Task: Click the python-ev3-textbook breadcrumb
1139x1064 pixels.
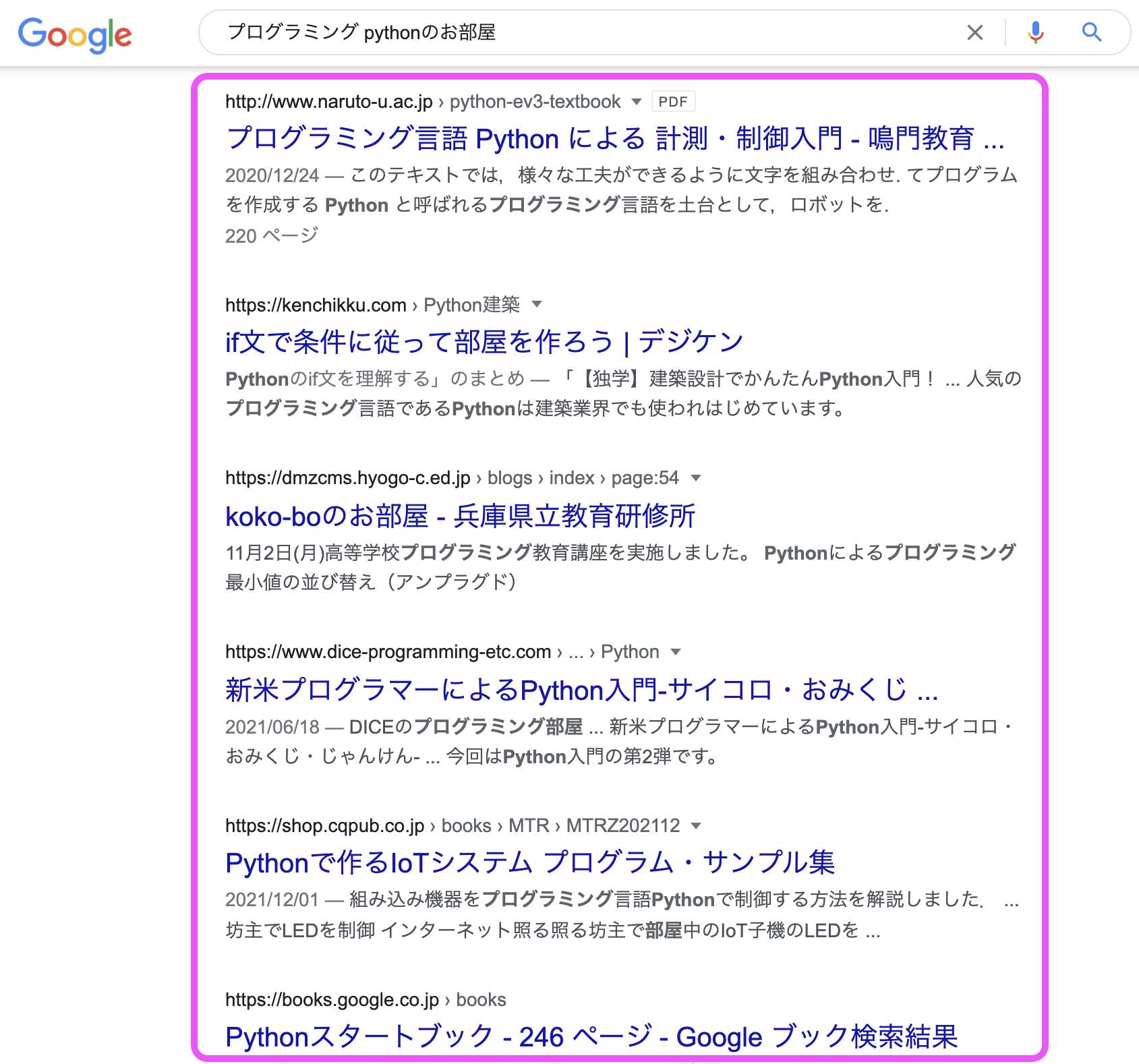Action: point(536,102)
